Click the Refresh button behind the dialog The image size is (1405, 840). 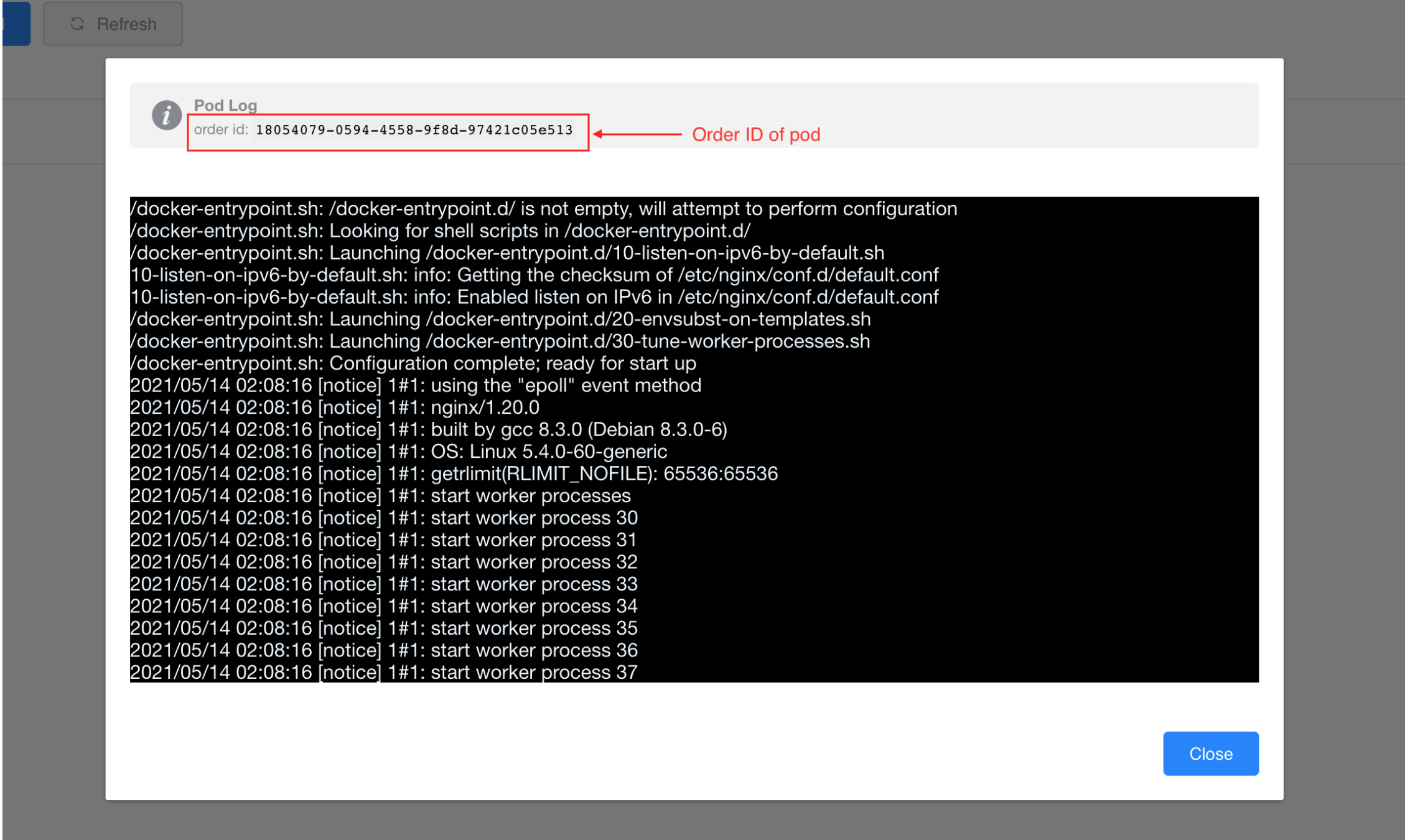coord(113,24)
